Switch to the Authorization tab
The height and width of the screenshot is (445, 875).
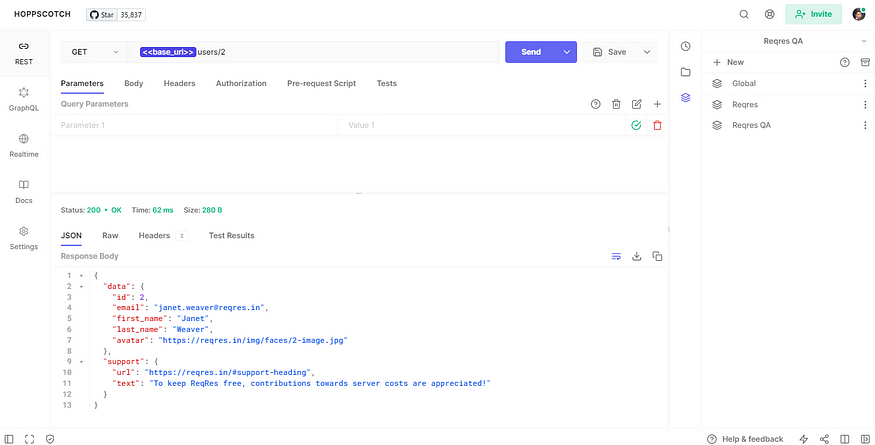(241, 84)
